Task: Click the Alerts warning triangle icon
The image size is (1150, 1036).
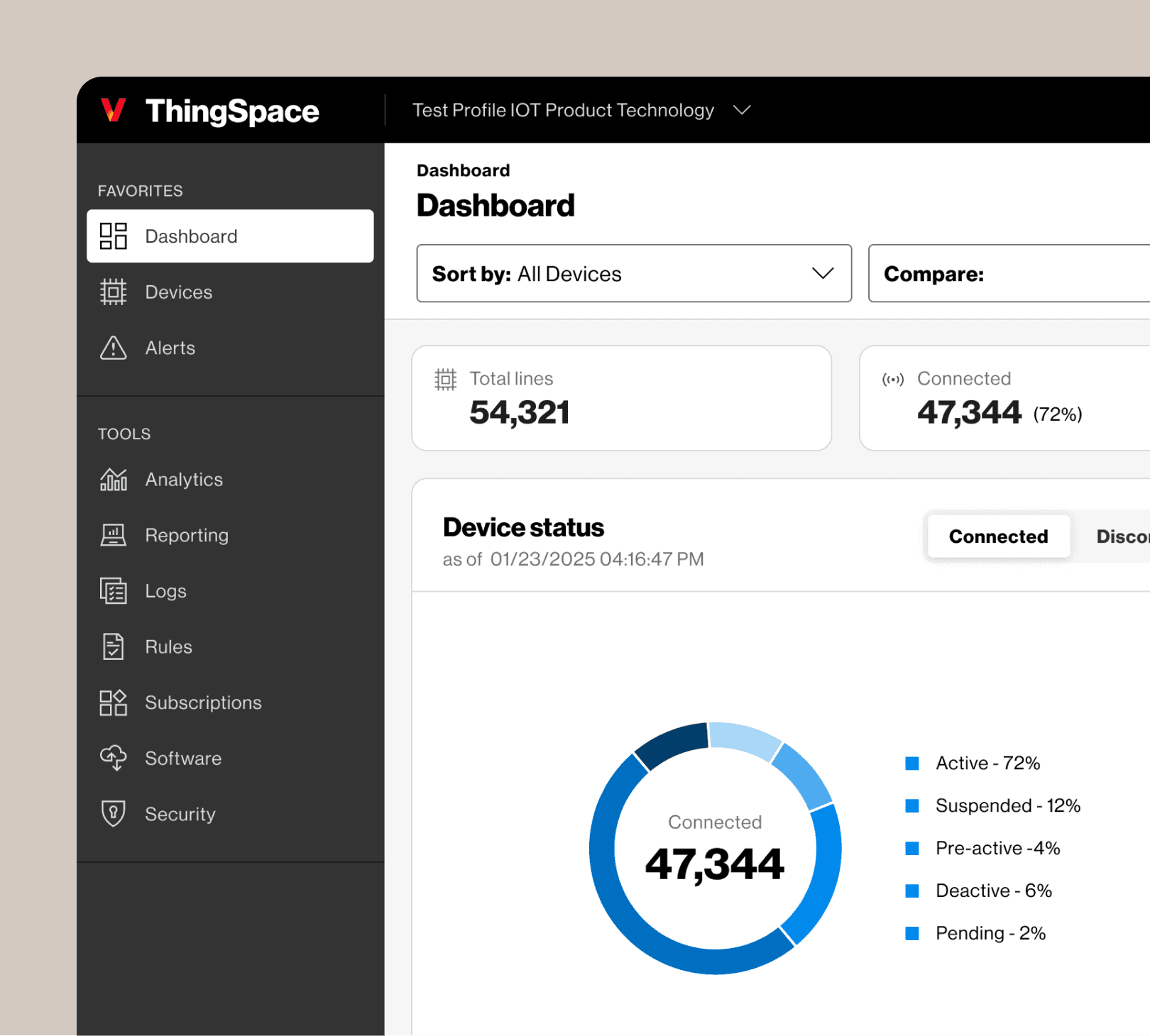Action: [114, 348]
